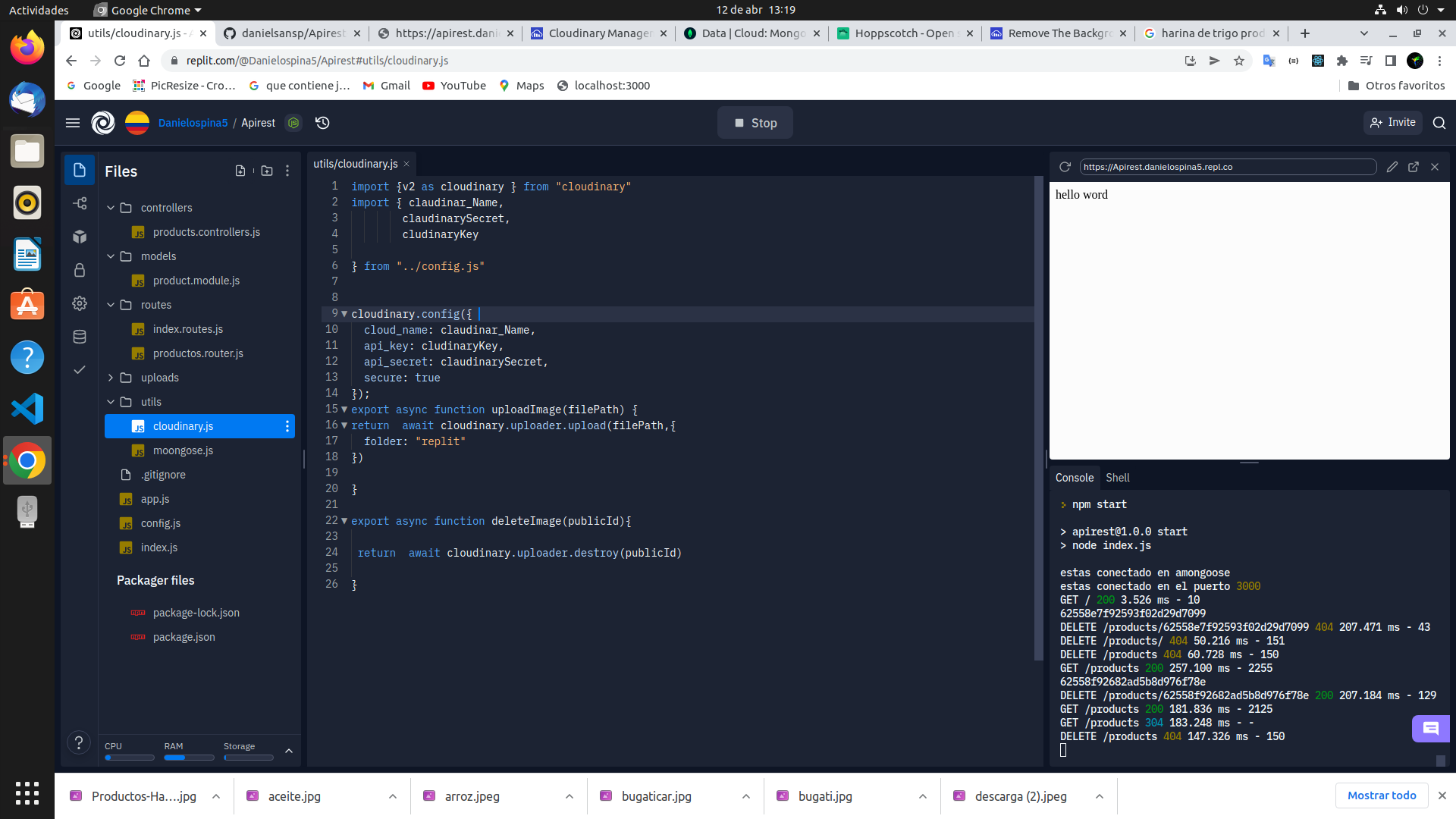
Task: Create a new file in the Files panel
Action: tap(240, 171)
